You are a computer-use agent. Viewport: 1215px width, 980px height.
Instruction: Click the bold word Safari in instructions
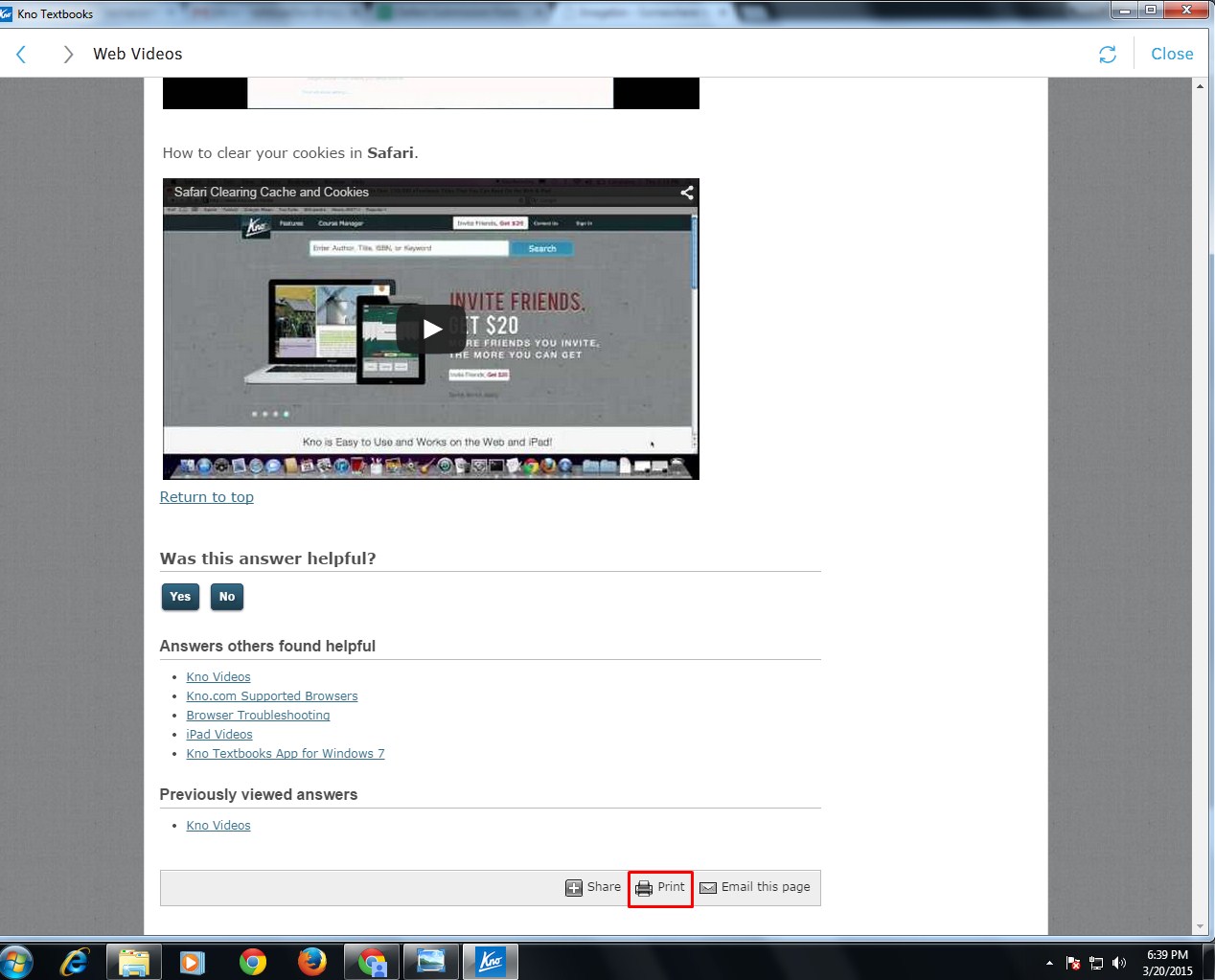pos(391,153)
